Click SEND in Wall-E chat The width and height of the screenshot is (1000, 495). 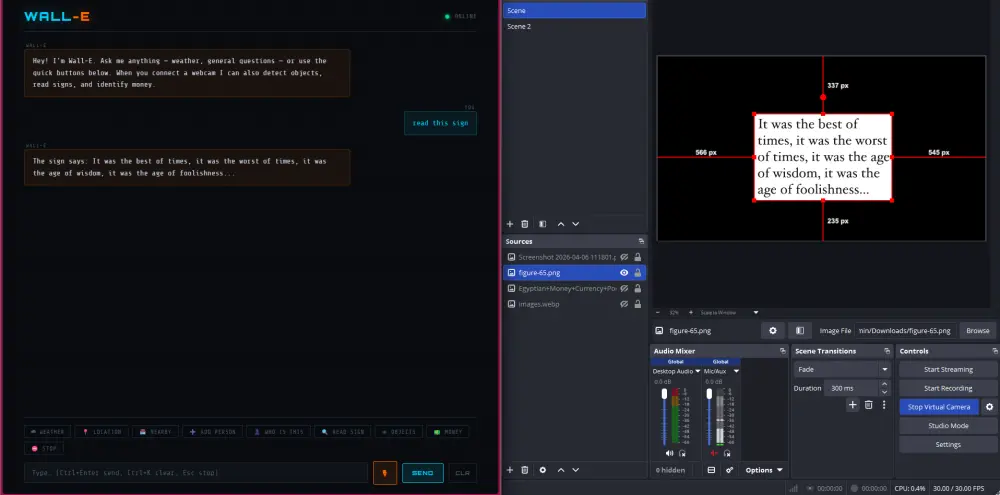(422, 473)
